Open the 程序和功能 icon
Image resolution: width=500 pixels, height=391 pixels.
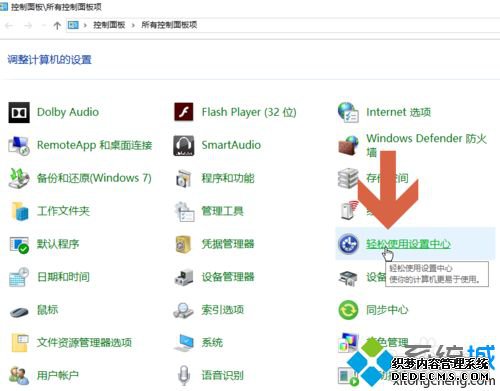pos(184,178)
